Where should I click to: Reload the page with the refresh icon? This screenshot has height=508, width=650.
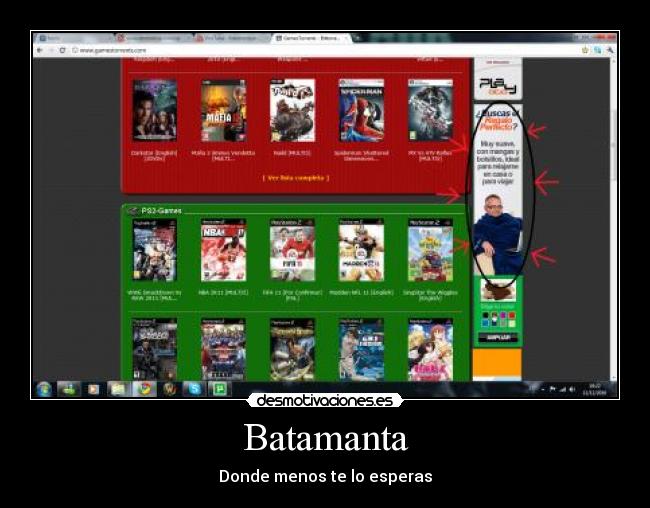(63, 50)
